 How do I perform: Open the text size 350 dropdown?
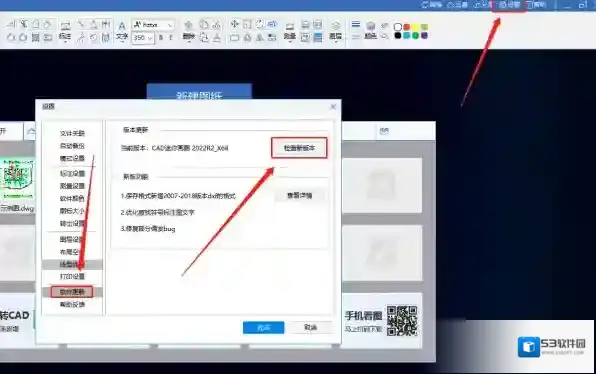click(143, 38)
